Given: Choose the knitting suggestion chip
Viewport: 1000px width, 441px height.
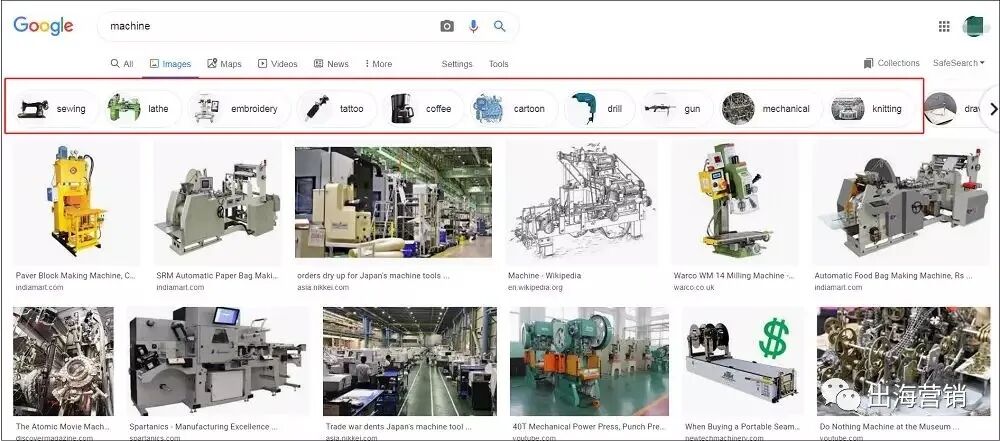Looking at the screenshot, I should click(x=871, y=108).
